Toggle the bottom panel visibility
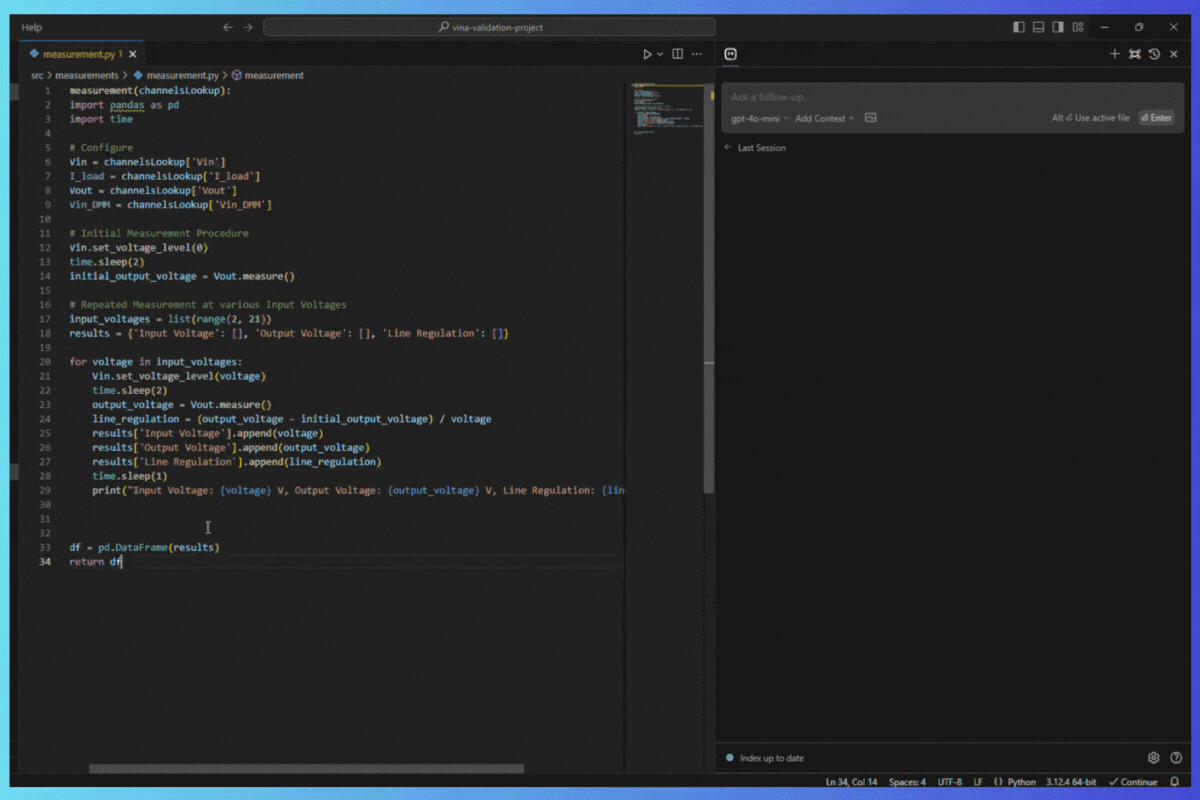The width and height of the screenshot is (1200, 800). click(1038, 27)
